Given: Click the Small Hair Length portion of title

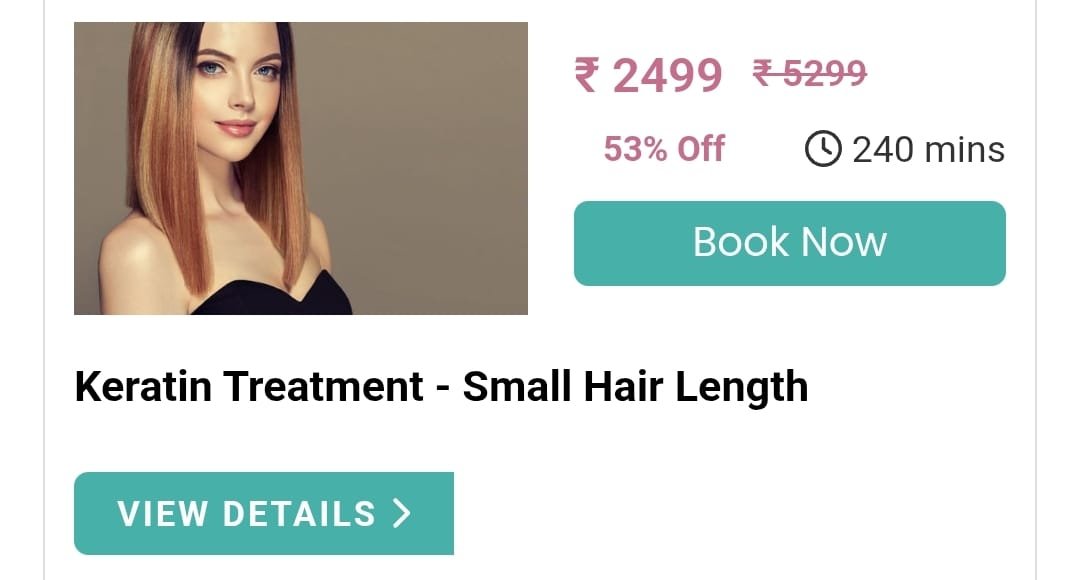Looking at the screenshot, I should [635, 386].
